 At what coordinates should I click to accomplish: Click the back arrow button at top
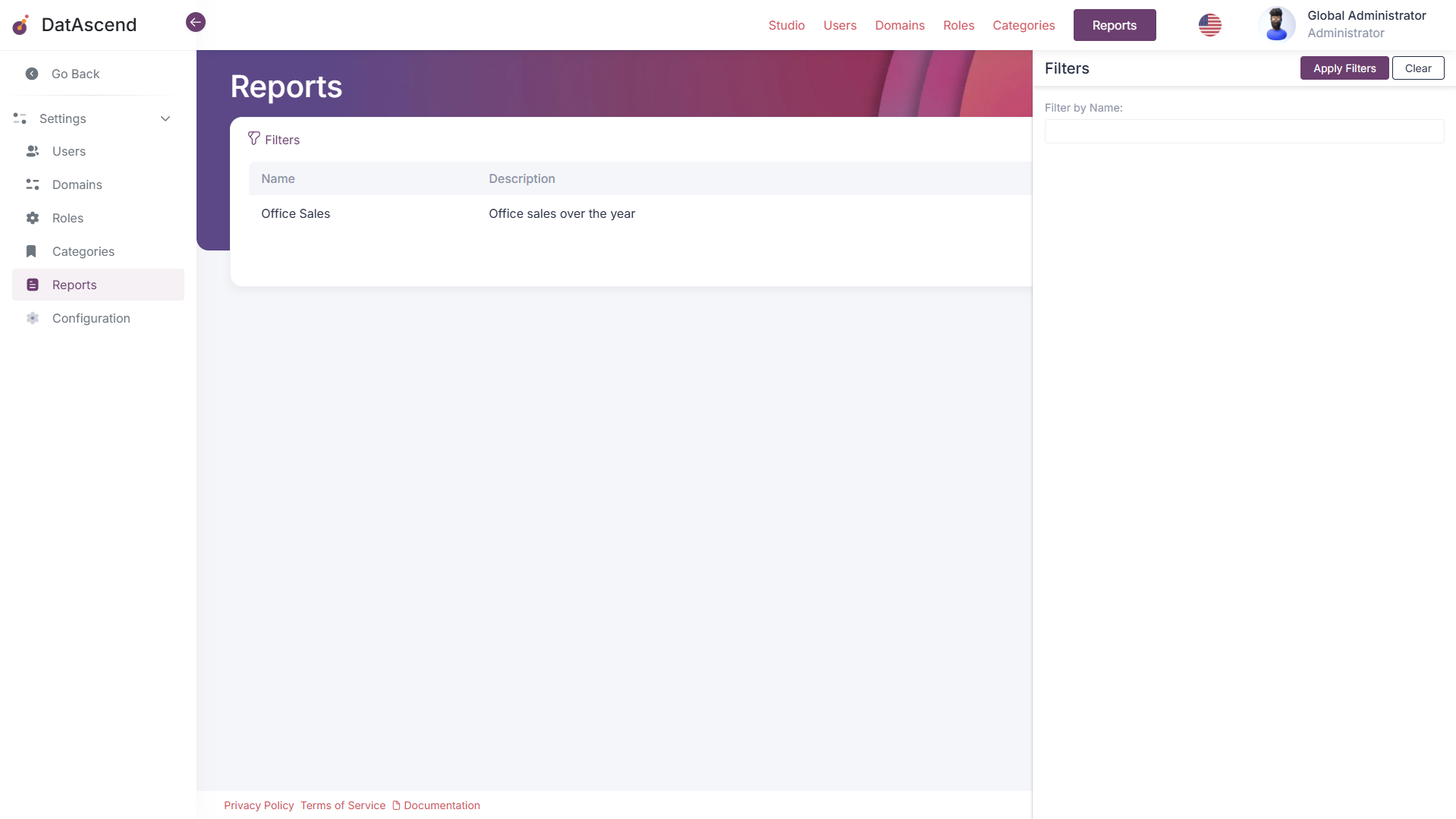point(195,22)
